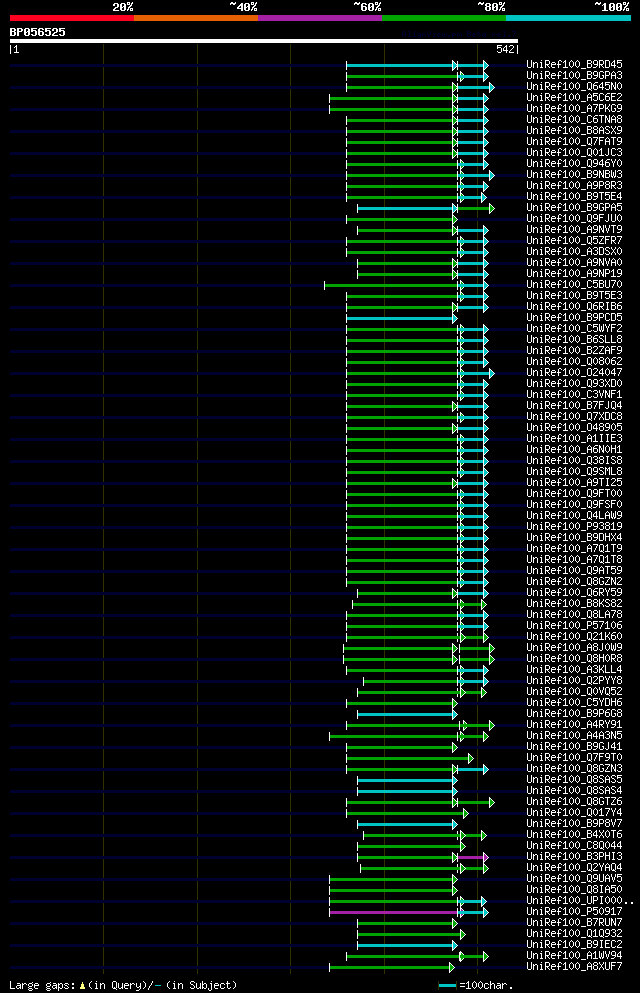The width and height of the screenshot is (640, 993).
Task: Select the UniRef100_A9P8R3 label
Action: [574, 186]
